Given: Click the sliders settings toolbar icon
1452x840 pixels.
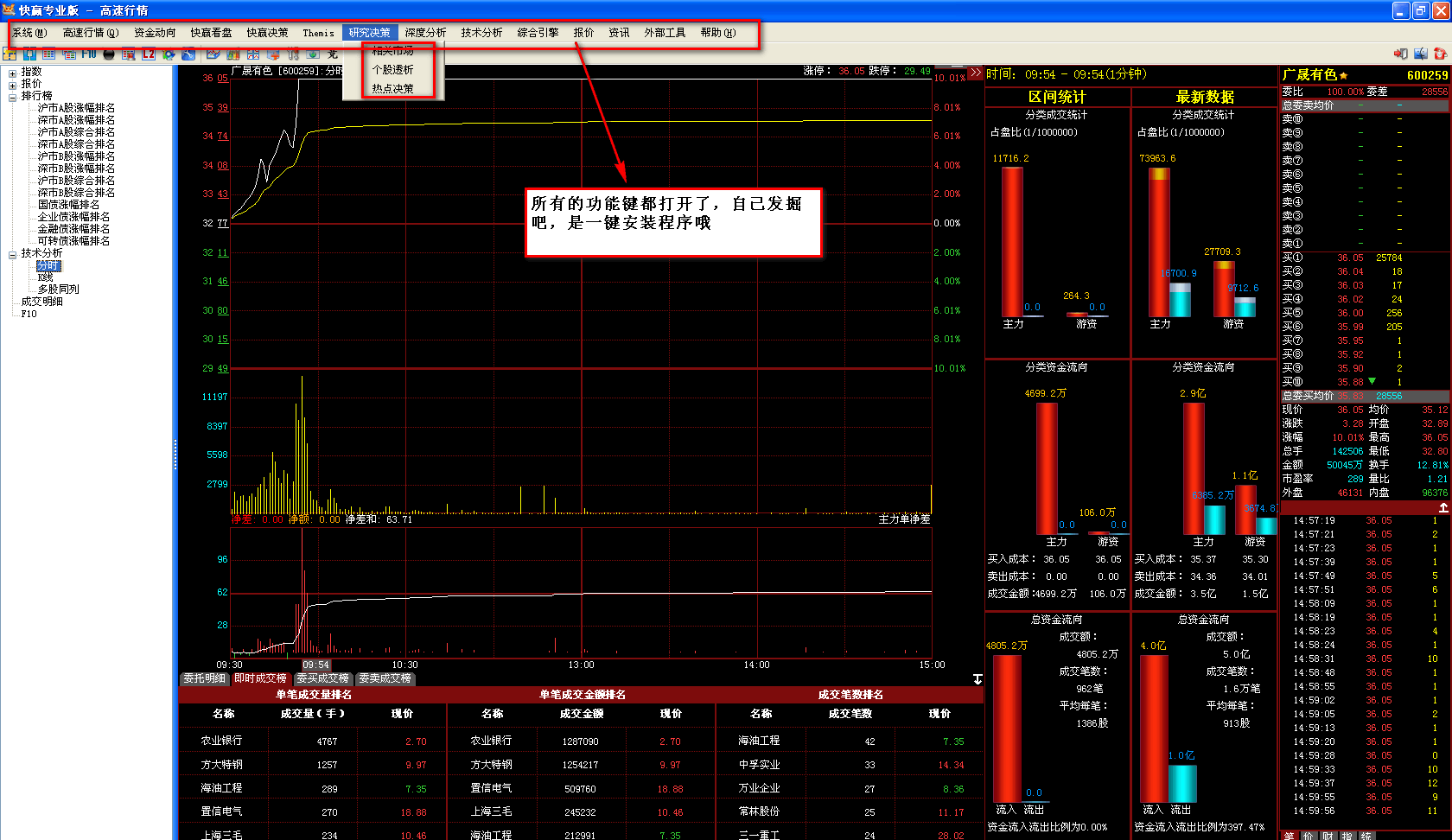Looking at the screenshot, I should [x=293, y=54].
